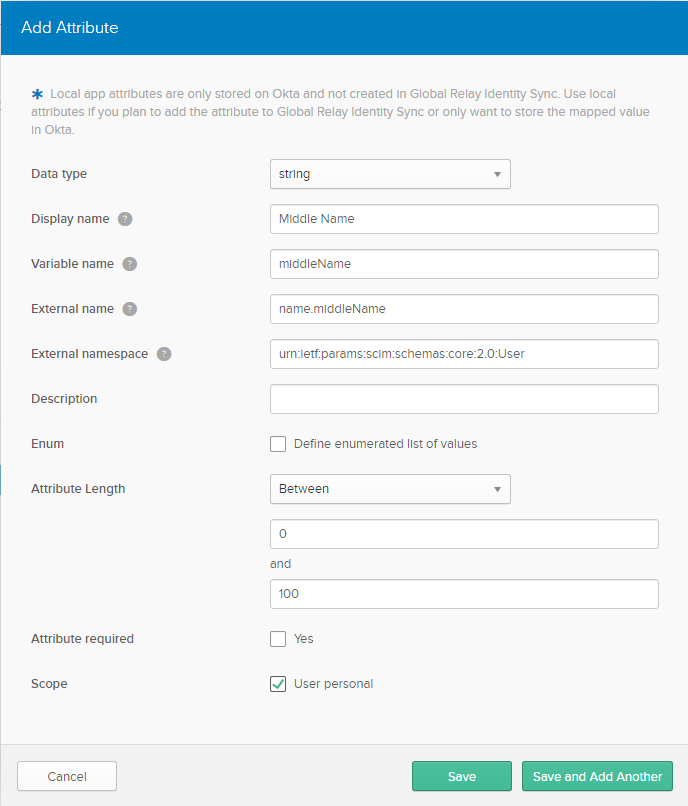The height and width of the screenshot is (806, 688).
Task: Select the Display name field showing Middle Name
Action: [x=463, y=219]
